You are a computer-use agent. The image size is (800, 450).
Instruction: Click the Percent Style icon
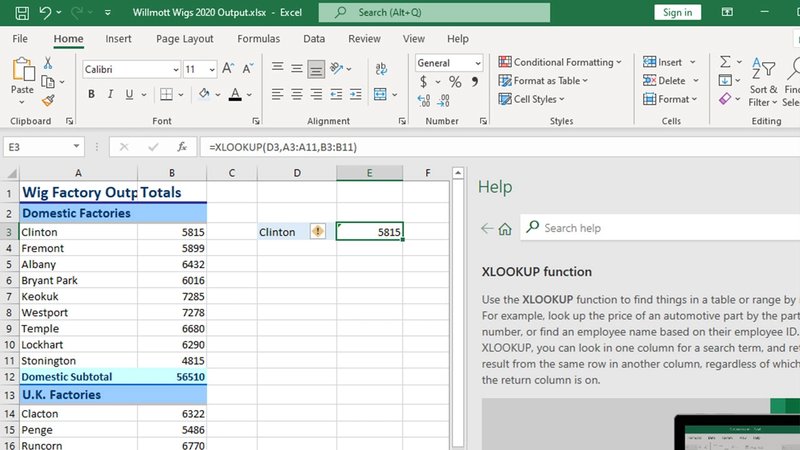455,82
